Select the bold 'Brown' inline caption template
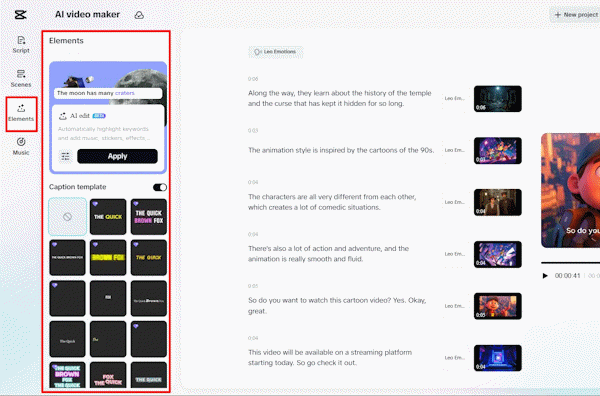The image size is (600, 396). [149, 298]
